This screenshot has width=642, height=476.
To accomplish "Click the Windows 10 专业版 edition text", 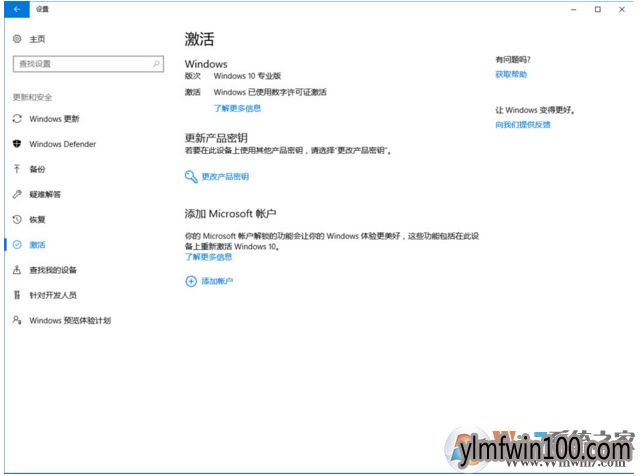I will click(x=247, y=76).
